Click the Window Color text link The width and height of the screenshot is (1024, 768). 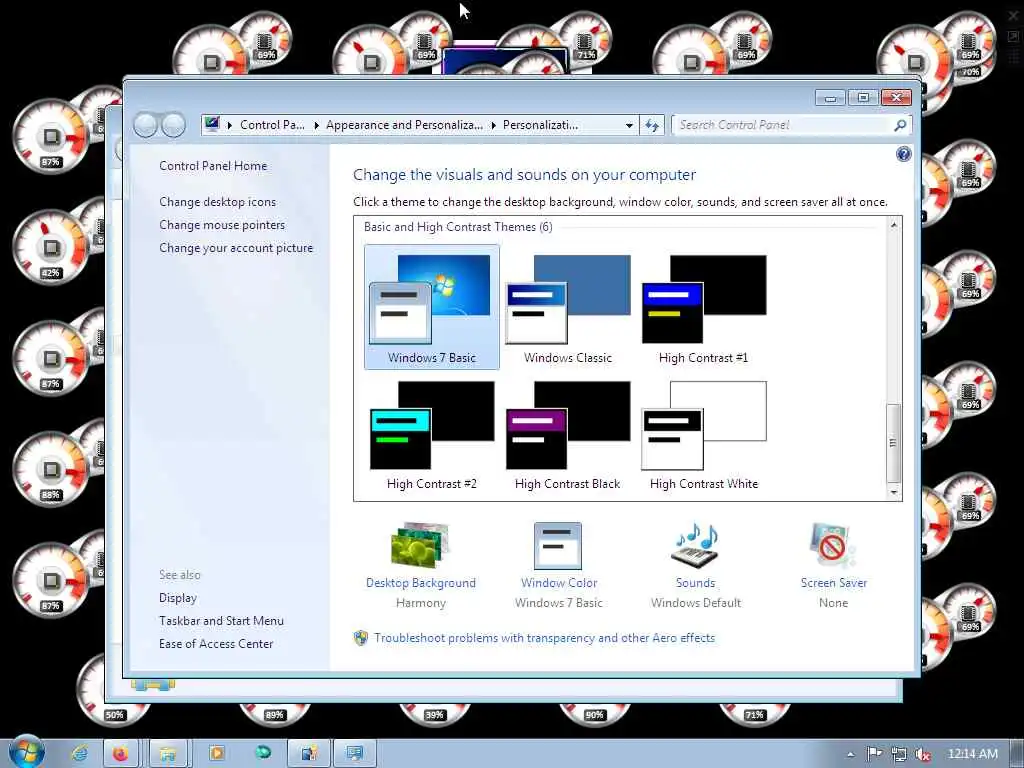559,583
